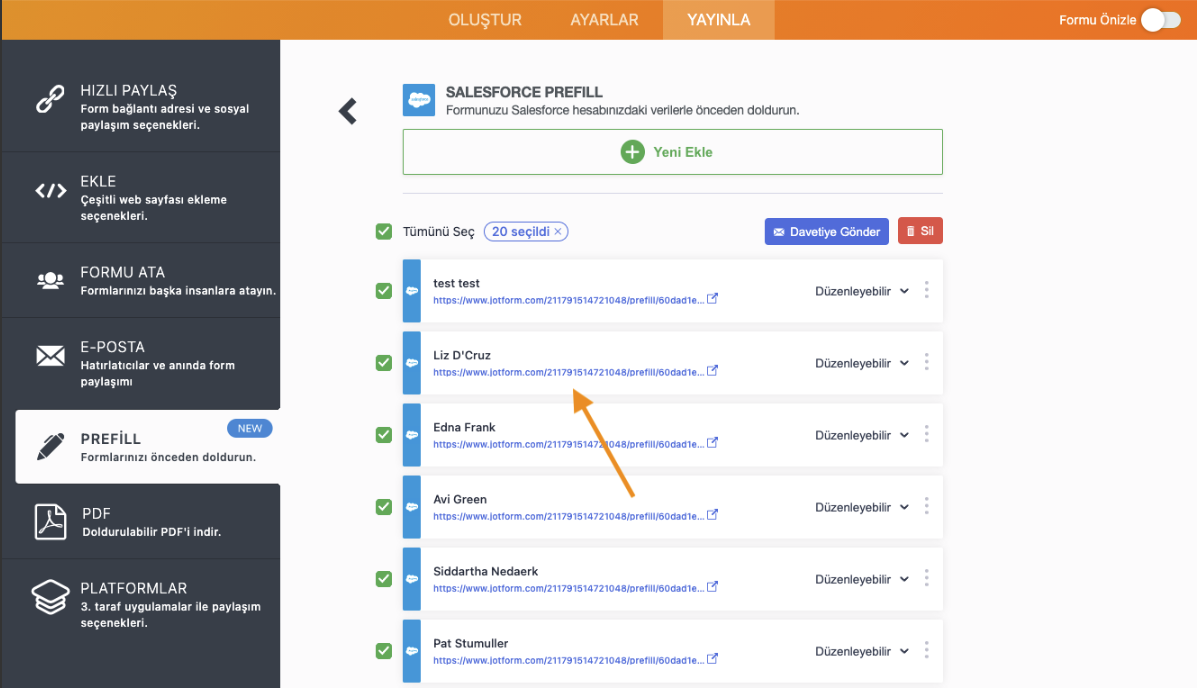Image resolution: width=1197 pixels, height=688 pixels.
Task: Open the external link icon for Liz D'Cruz
Action: (x=712, y=370)
